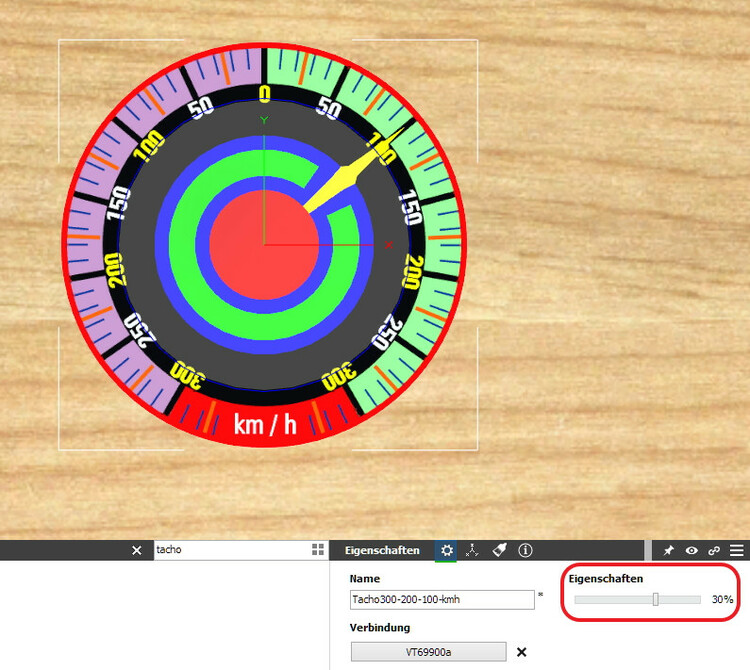Viewport: 750px width, 670px height.
Task: Switch catalog to grid view icon
Action: click(x=318, y=549)
